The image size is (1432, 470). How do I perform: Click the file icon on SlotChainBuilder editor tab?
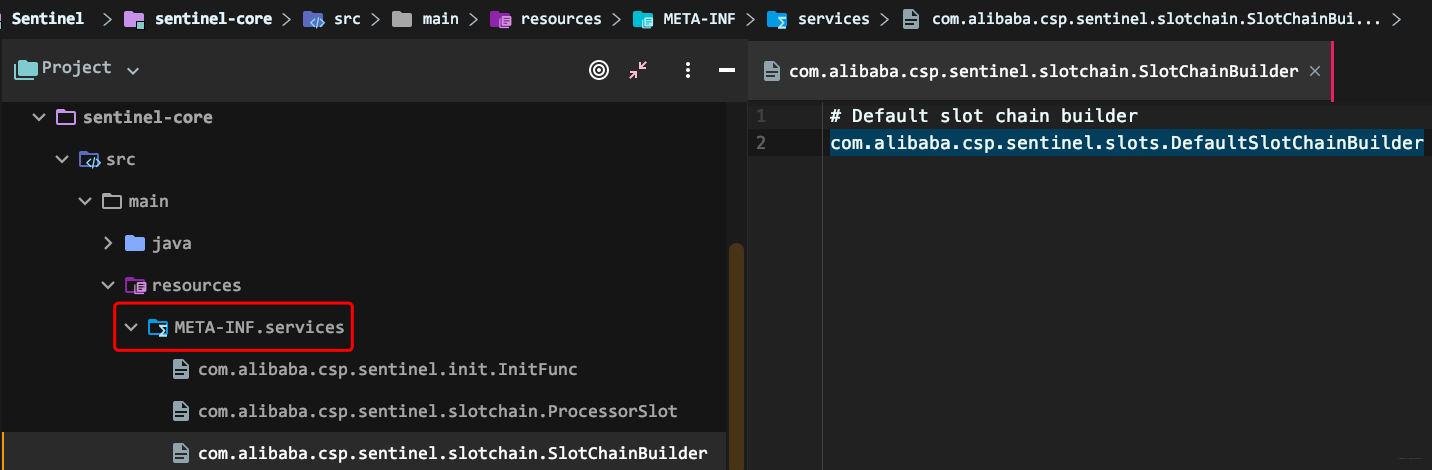coord(771,71)
